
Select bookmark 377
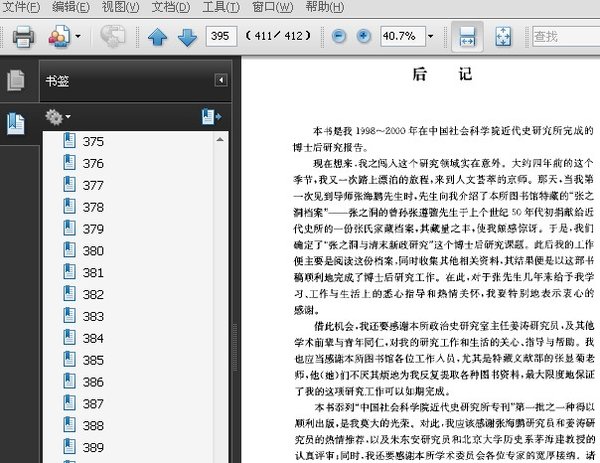pyautogui.click(x=93, y=185)
